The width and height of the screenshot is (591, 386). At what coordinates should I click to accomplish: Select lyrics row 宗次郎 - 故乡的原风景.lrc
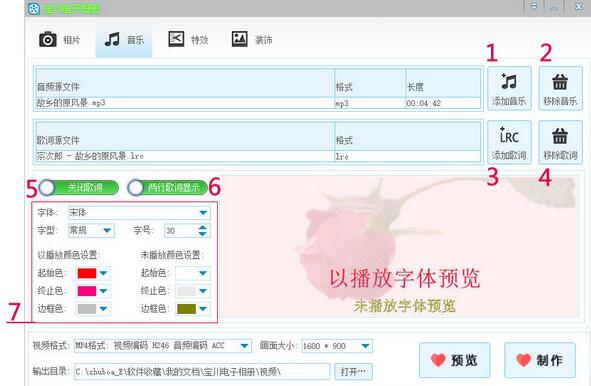[258, 156]
